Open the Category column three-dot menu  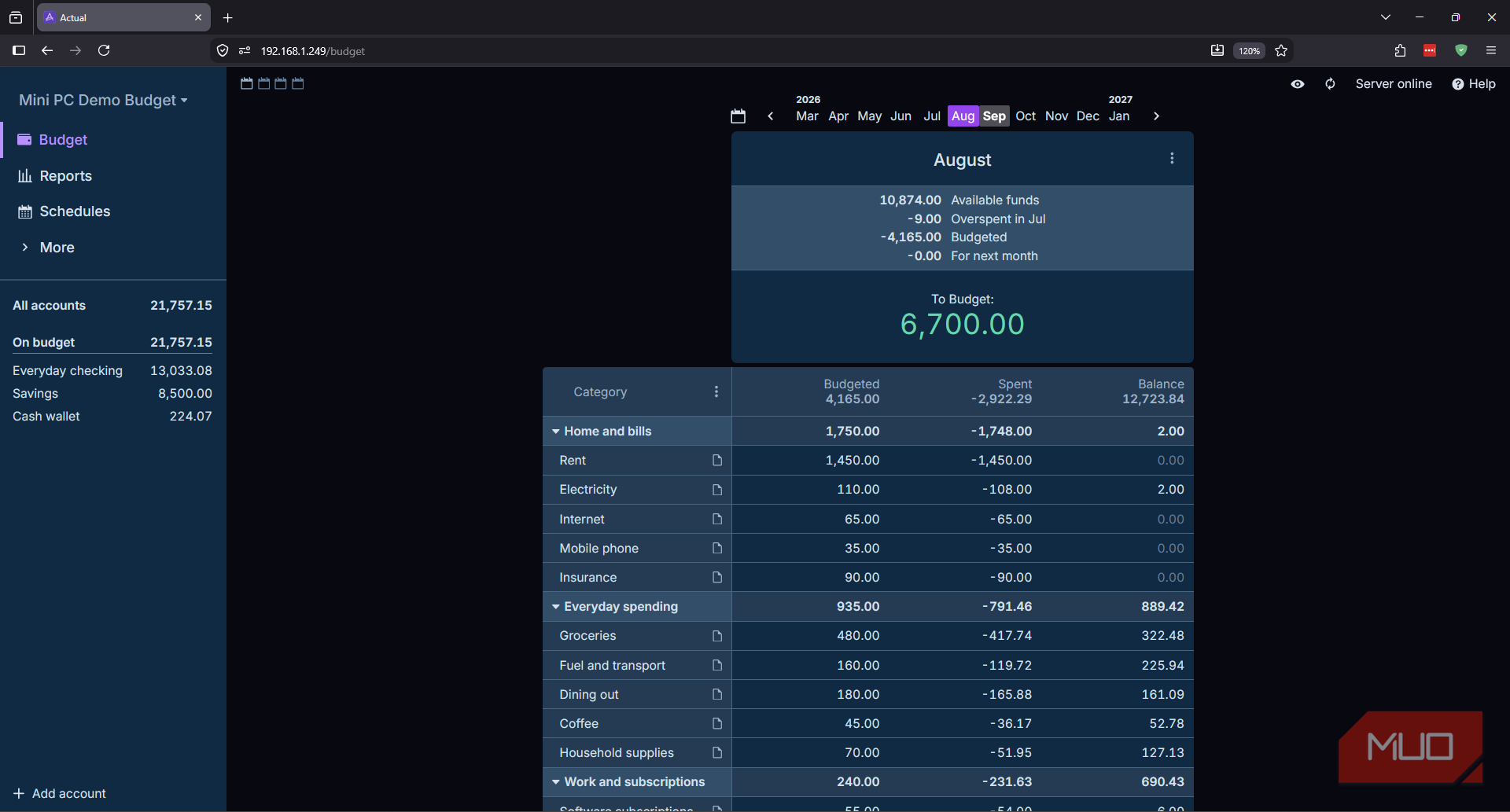(716, 391)
